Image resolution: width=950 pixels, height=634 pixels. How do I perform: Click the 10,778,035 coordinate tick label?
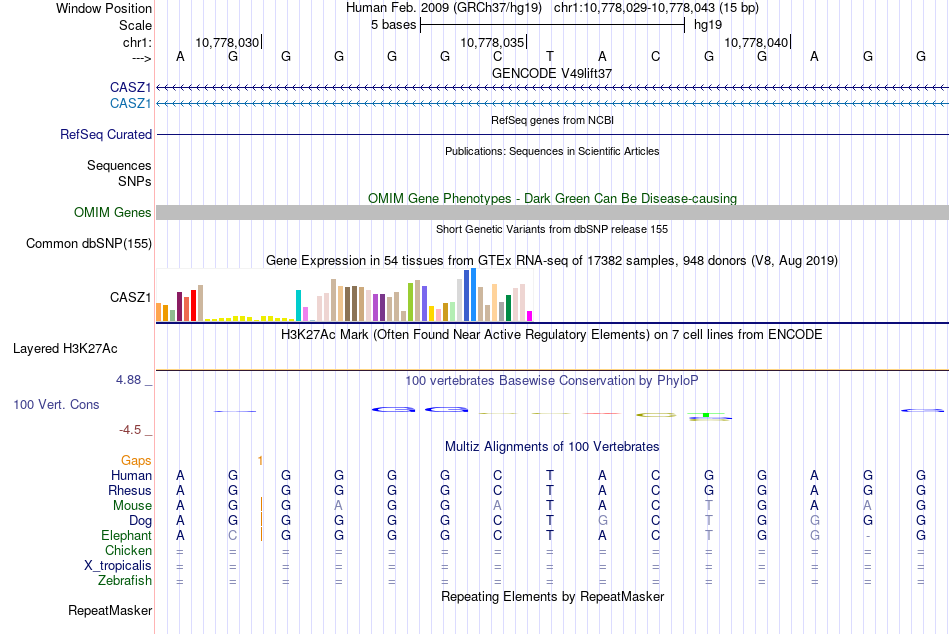492,42
